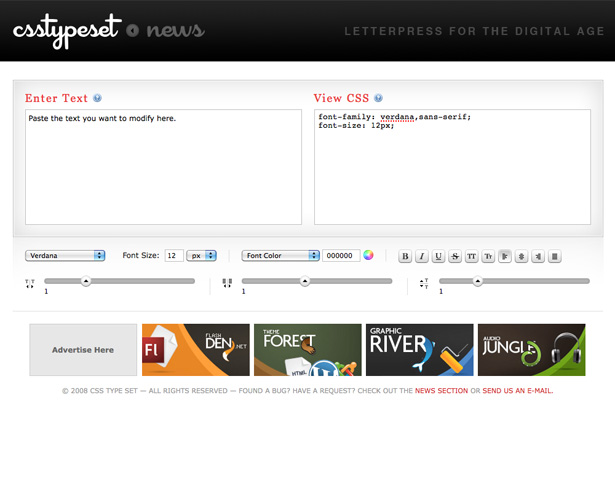Viewport: 615px width, 500px height.
Task: Click the Advertise Here box
Action: pyautogui.click(x=83, y=350)
